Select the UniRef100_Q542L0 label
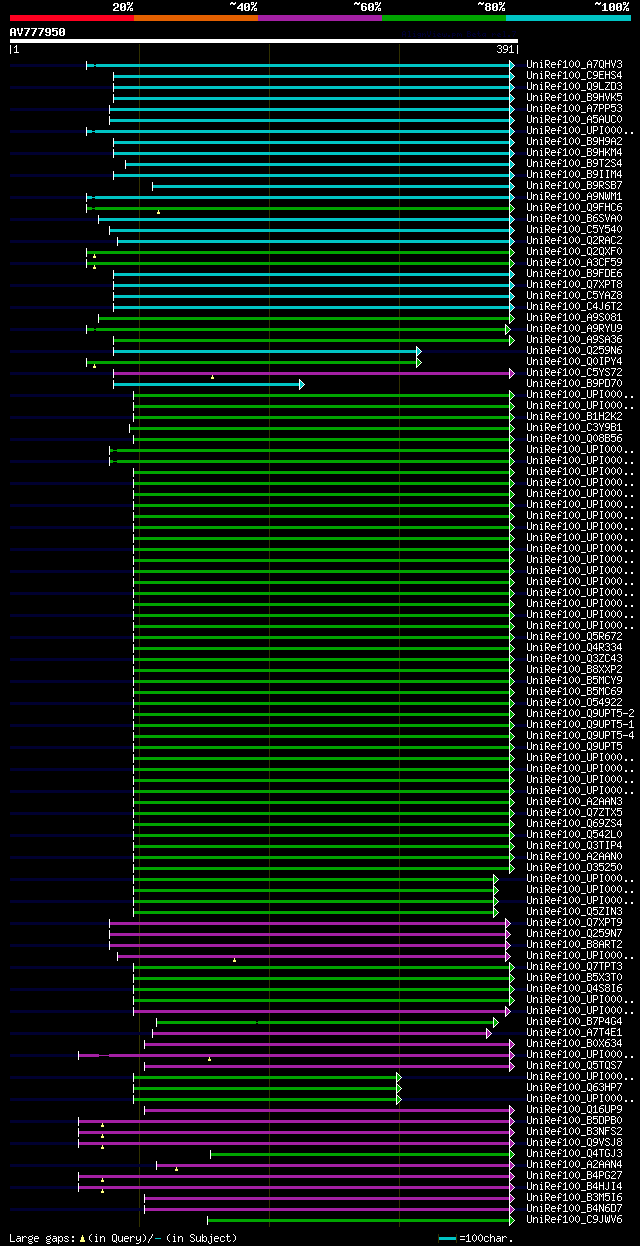This screenshot has width=640, height=1246. click(574, 834)
